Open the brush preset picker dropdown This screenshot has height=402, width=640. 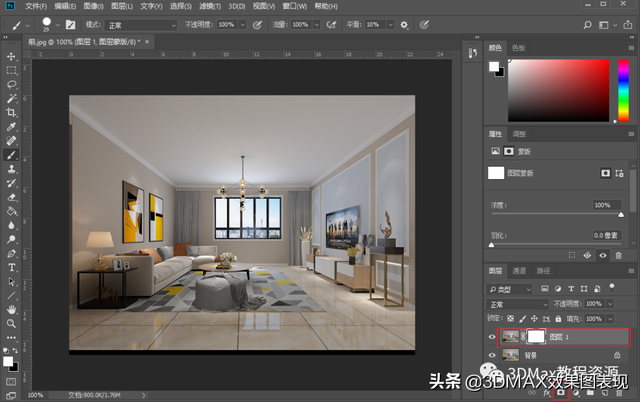coord(58,25)
